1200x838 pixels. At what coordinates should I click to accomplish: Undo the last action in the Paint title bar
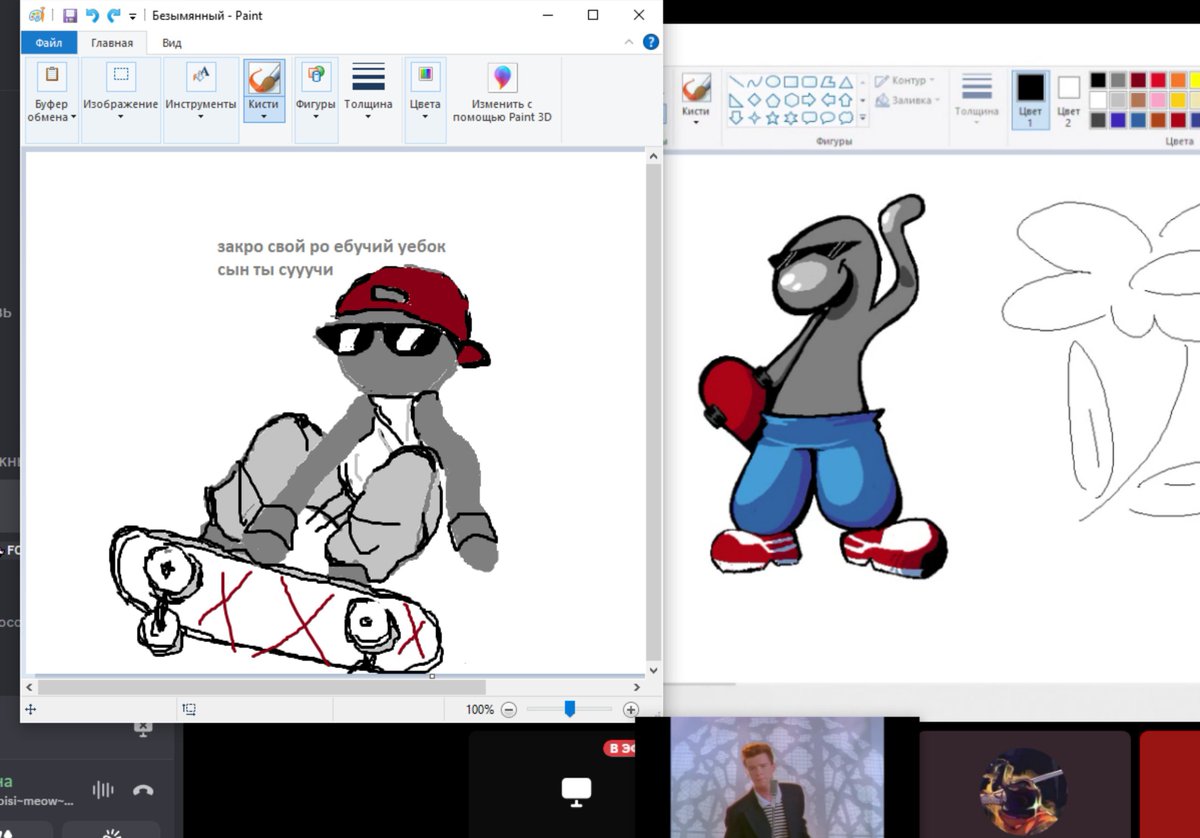click(92, 15)
